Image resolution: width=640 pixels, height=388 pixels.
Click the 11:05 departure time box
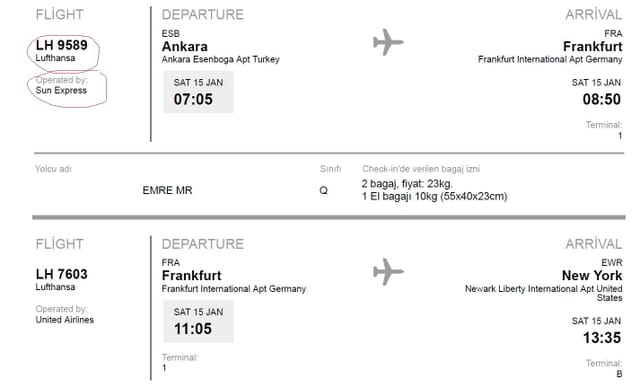pyautogui.click(x=198, y=321)
